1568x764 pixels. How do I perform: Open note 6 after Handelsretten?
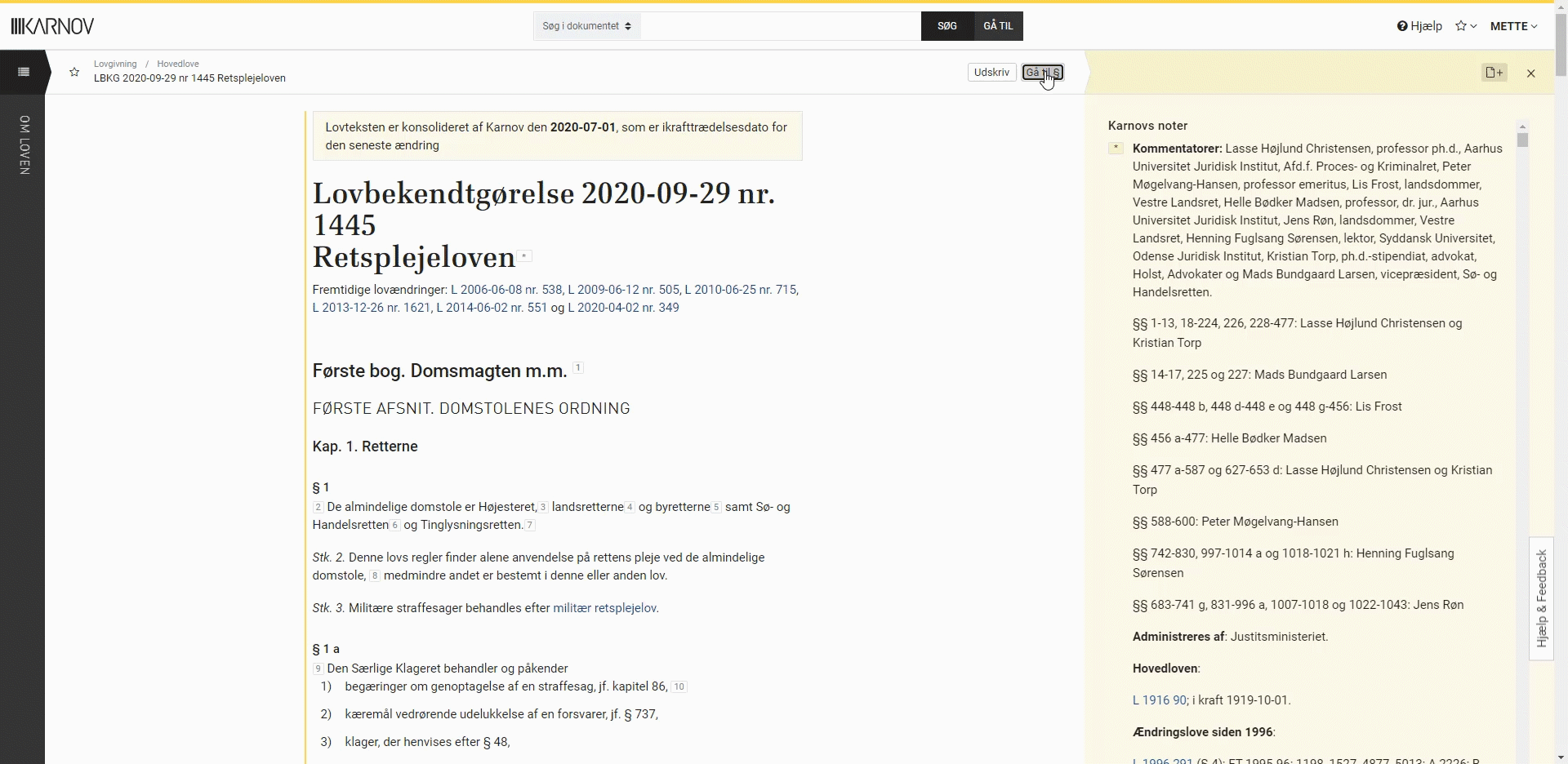coord(395,525)
